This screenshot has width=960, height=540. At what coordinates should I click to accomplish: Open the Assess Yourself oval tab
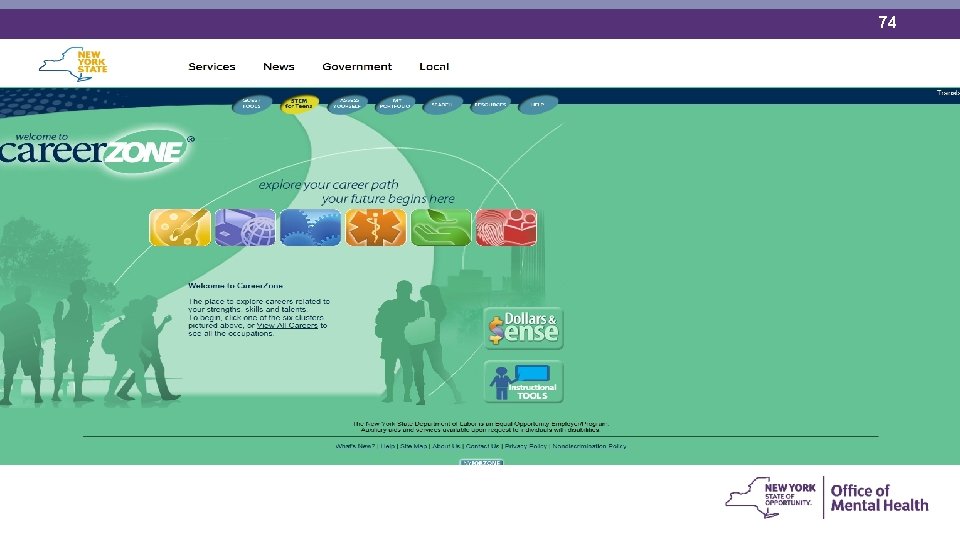click(348, 104)
